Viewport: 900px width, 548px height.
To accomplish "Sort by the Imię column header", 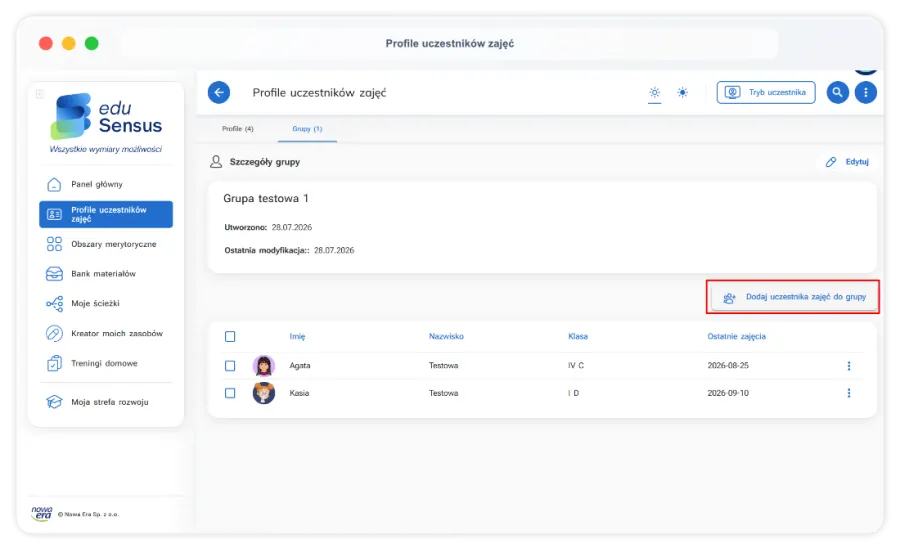I will coord(297,336).
